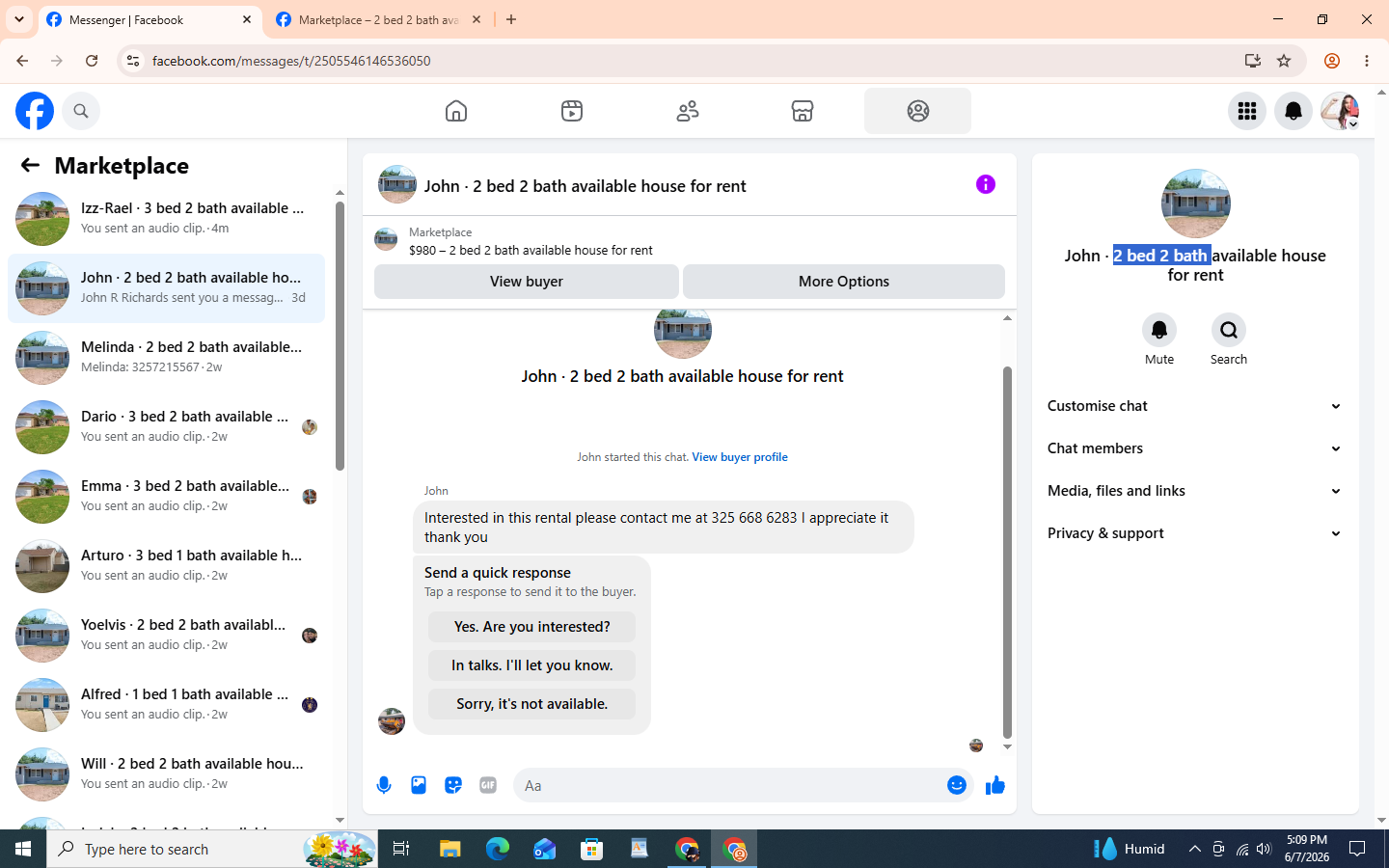Open Chrome profile icon in toolbar
Screen dimensions: 1389x868
point(1332,61)
